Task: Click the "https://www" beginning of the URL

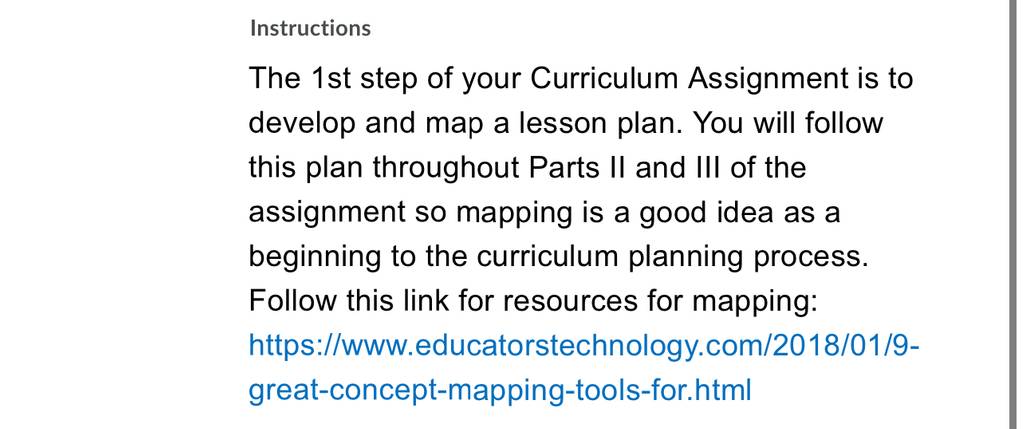Action: coord(332,346)
